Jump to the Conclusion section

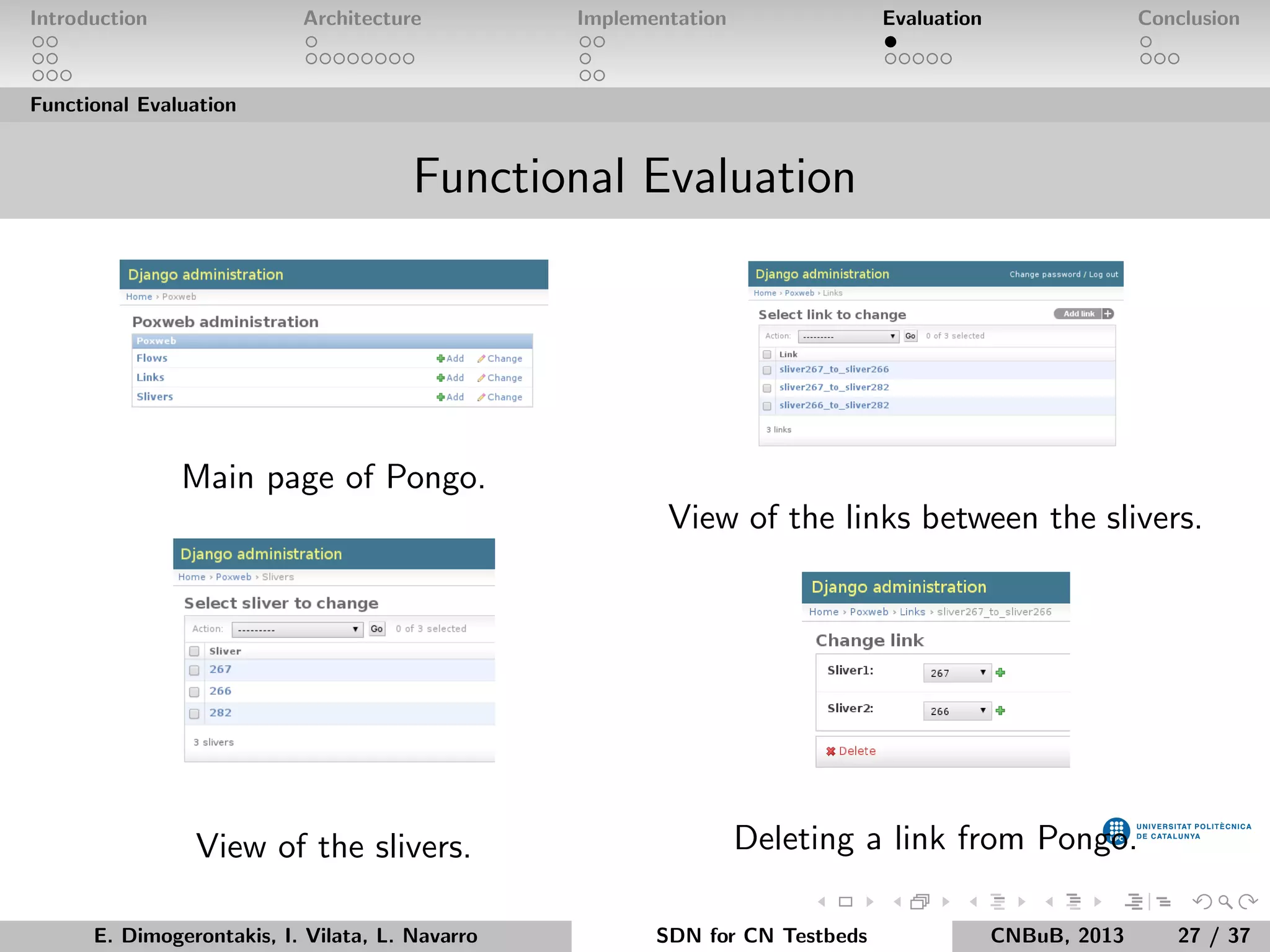click(1189, 19)
